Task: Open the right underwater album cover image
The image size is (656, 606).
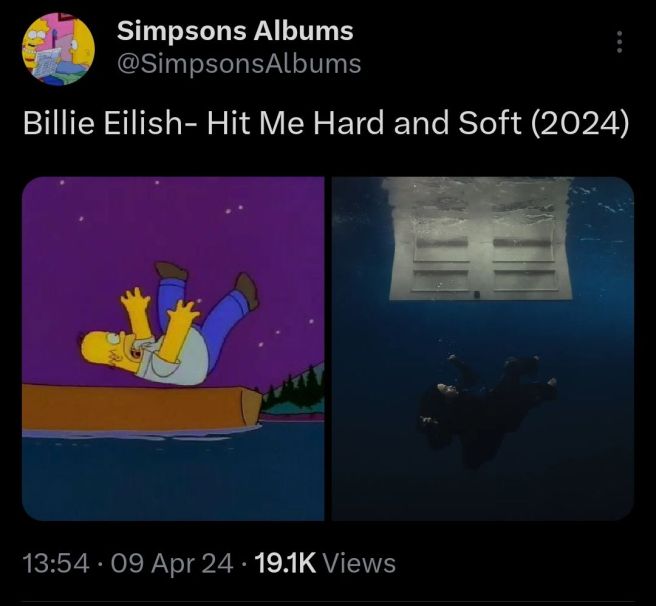Action: click(483, 349)
